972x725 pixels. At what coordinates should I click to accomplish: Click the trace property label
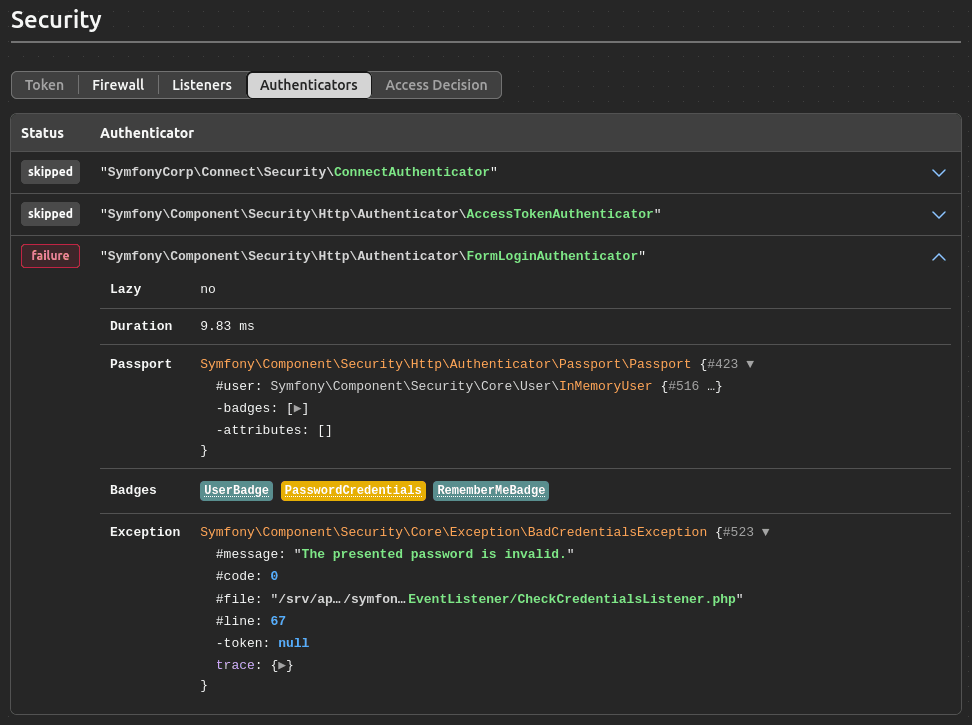(x=235, y=665)
